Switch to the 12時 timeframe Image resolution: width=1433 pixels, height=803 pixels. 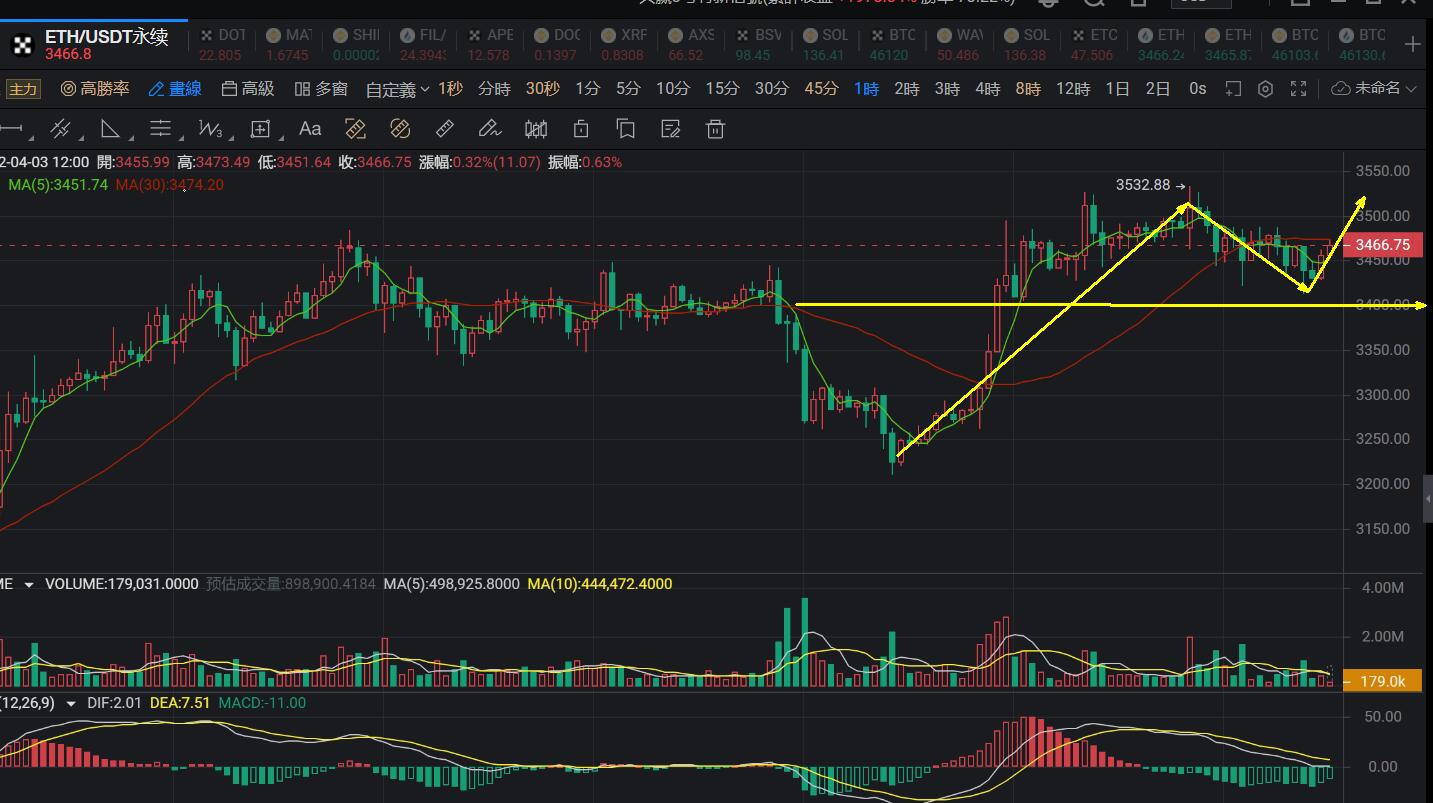coord(1073,89)
